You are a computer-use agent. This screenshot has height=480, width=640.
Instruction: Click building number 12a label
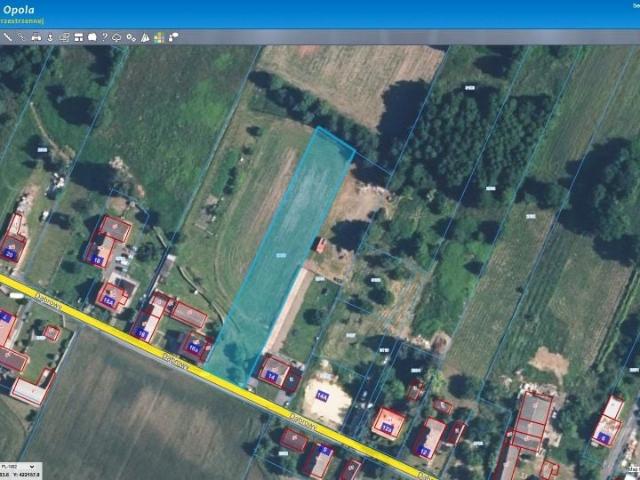pyautogui.click(x=387, y=428)
